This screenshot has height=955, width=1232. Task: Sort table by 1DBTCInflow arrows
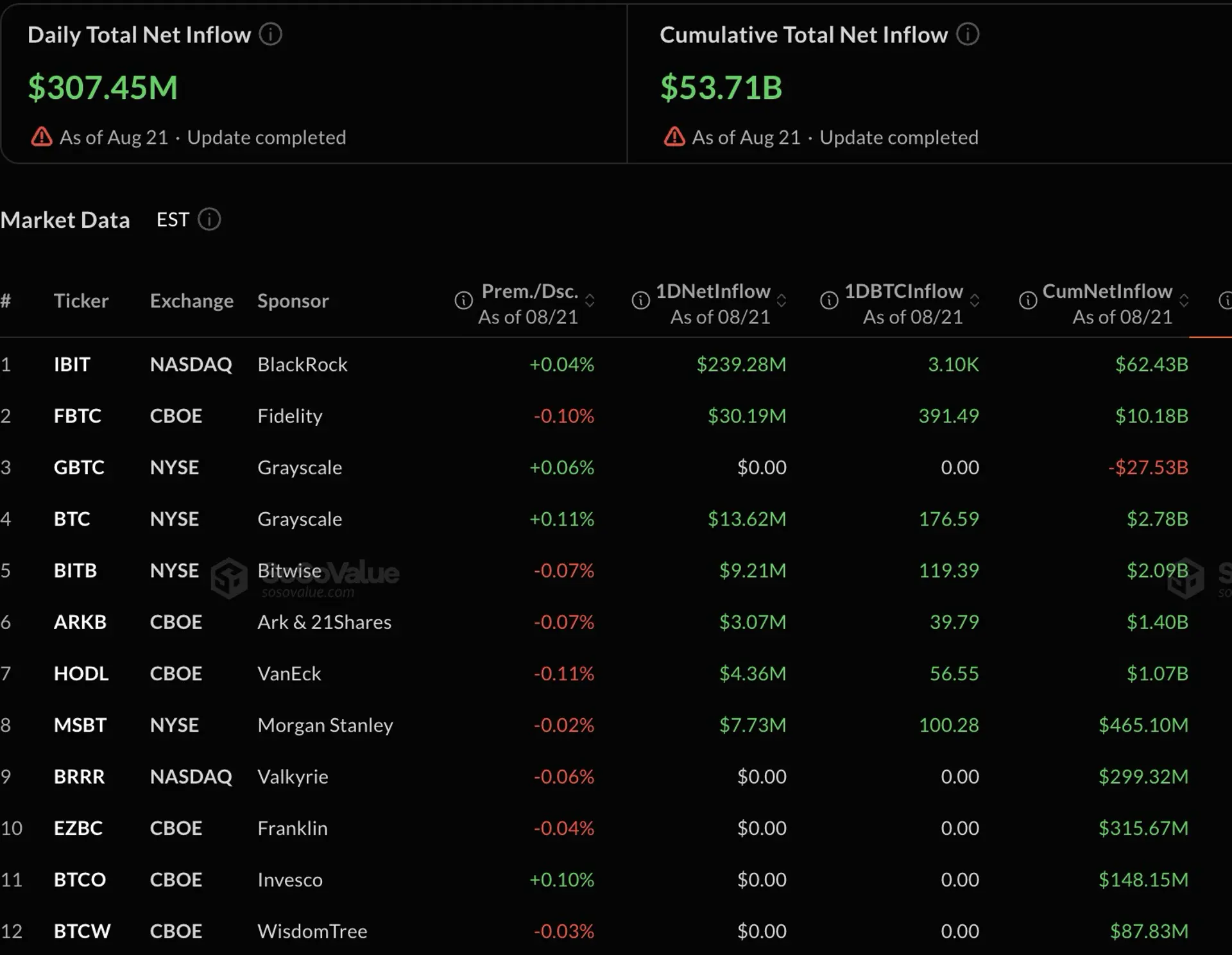click(975, 300)
